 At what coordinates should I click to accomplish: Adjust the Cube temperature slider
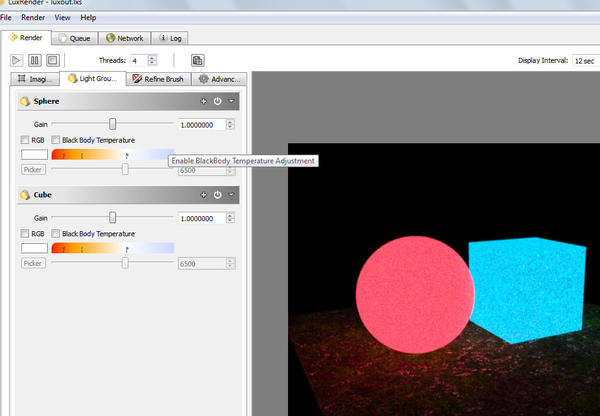click(125, 263)
